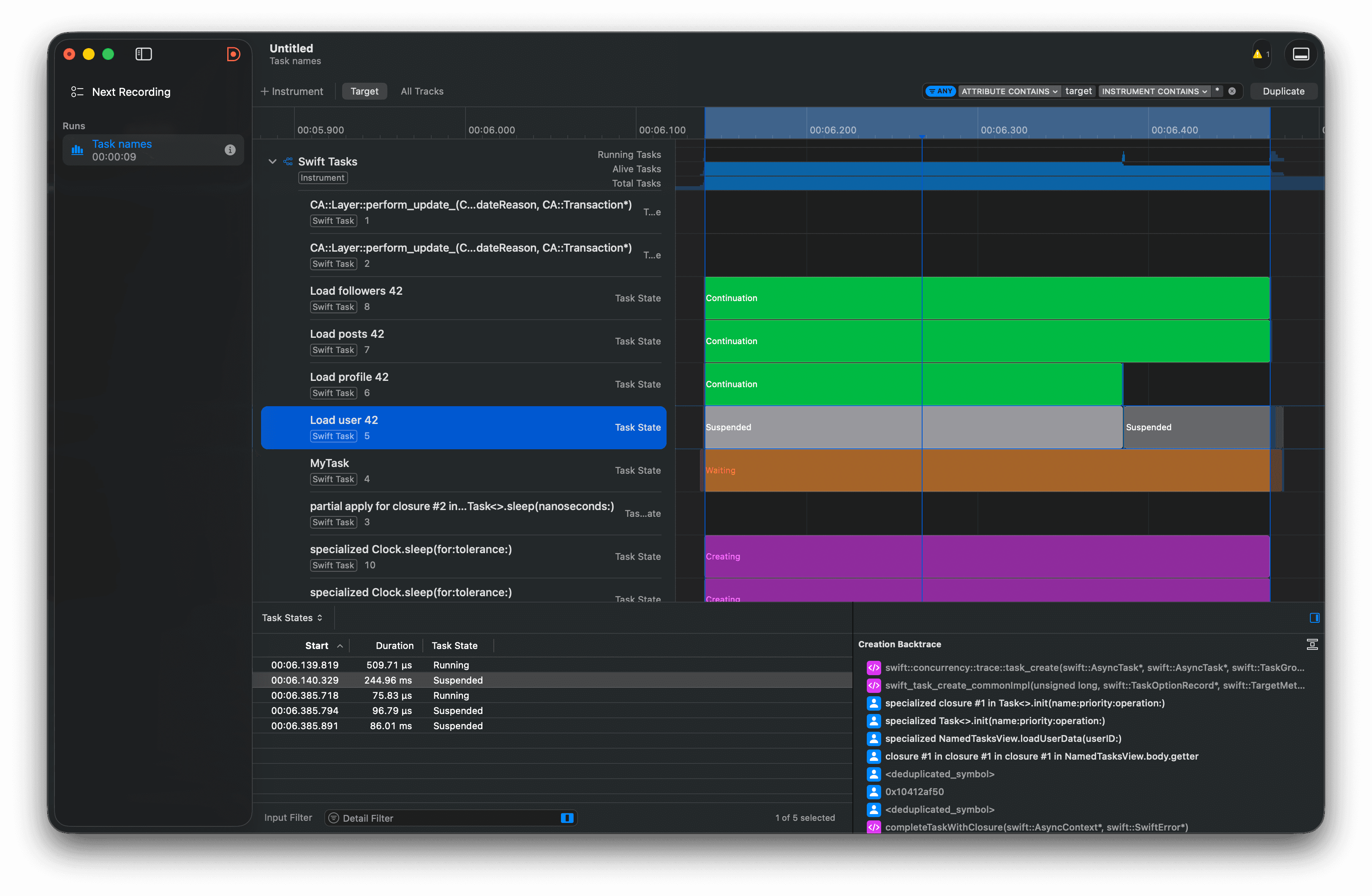Screen dimensions: 1372x896
Task: Click the collapse backtrace frames icon
Action: pos(1312,644)
